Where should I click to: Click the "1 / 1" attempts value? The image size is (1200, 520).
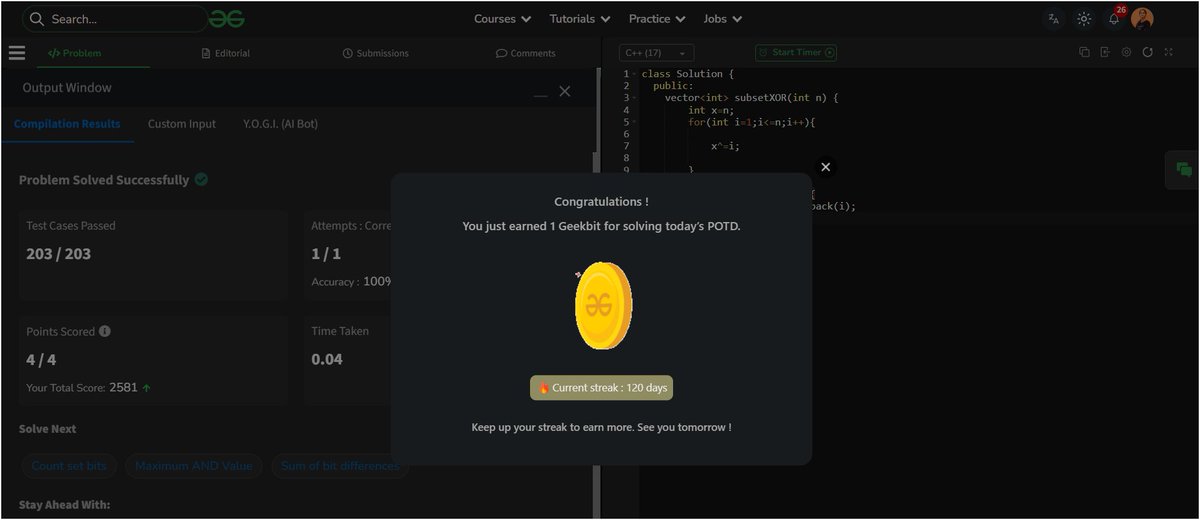click(326, 254)
